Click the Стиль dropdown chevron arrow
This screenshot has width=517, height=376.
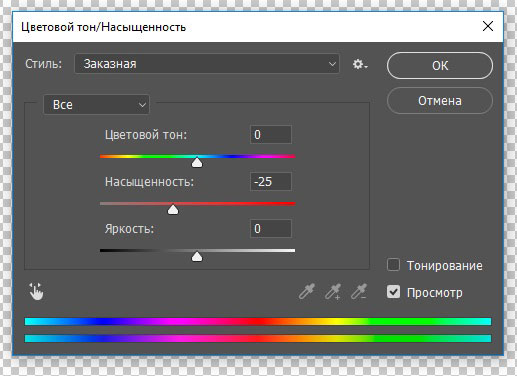[332, 64]
